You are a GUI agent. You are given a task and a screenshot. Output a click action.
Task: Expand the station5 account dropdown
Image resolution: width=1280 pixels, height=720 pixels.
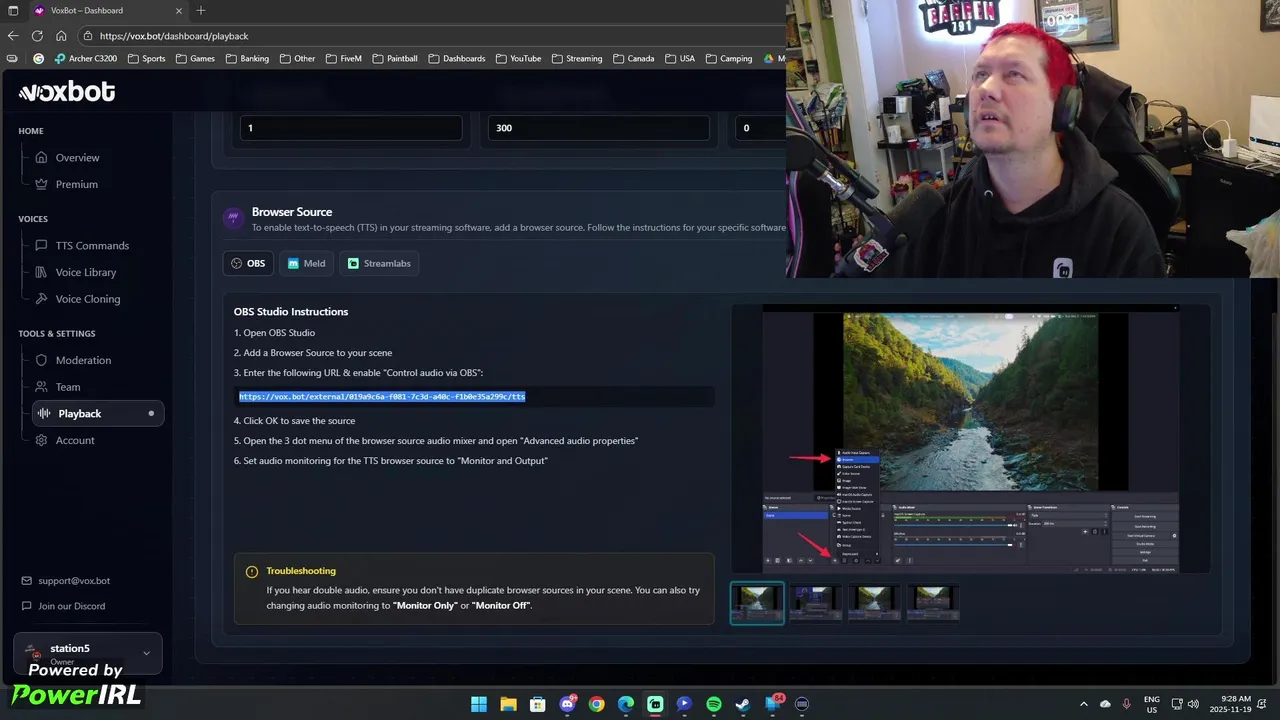pos(88,653)
